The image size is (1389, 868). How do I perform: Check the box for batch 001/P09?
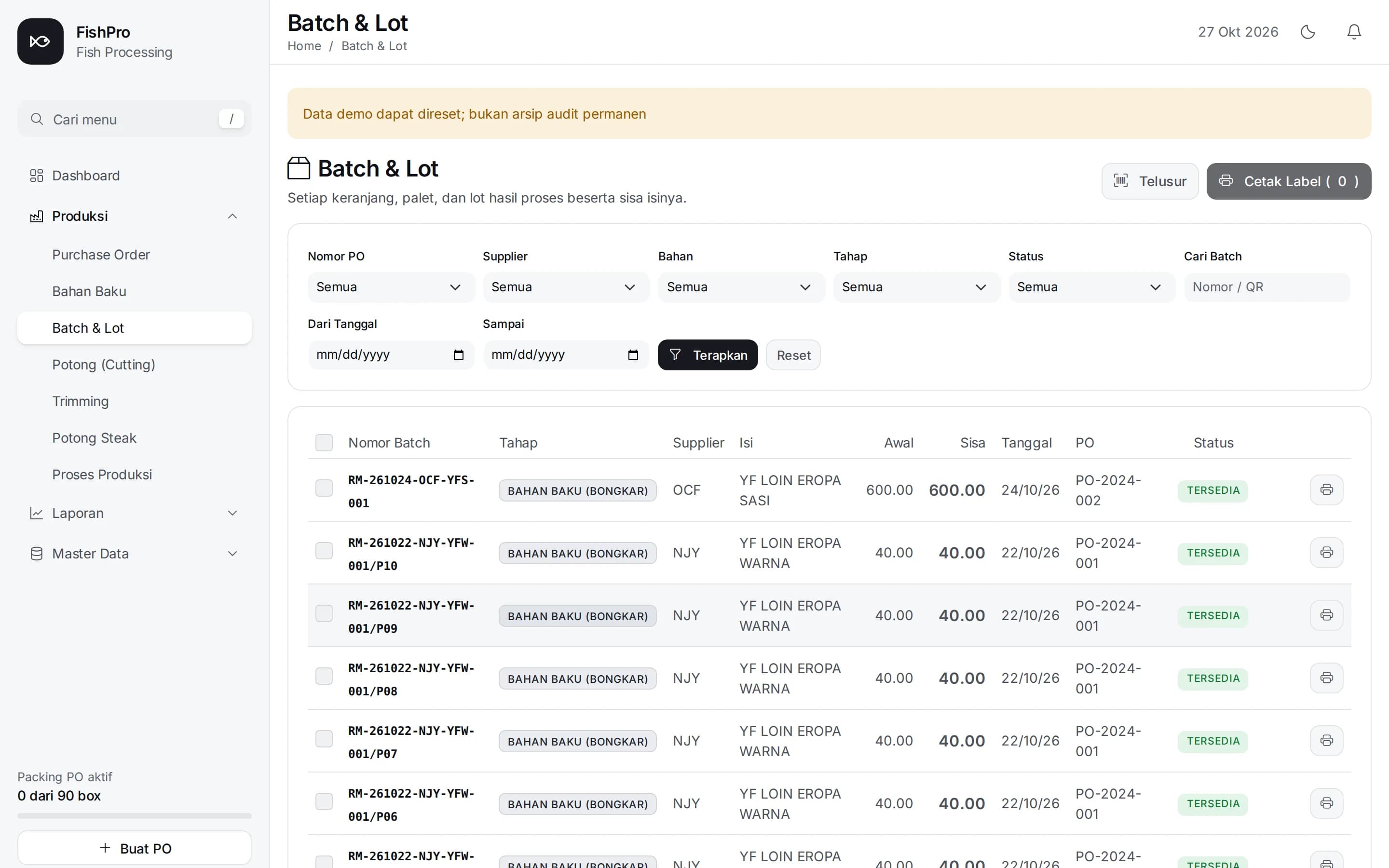(324, 613)
